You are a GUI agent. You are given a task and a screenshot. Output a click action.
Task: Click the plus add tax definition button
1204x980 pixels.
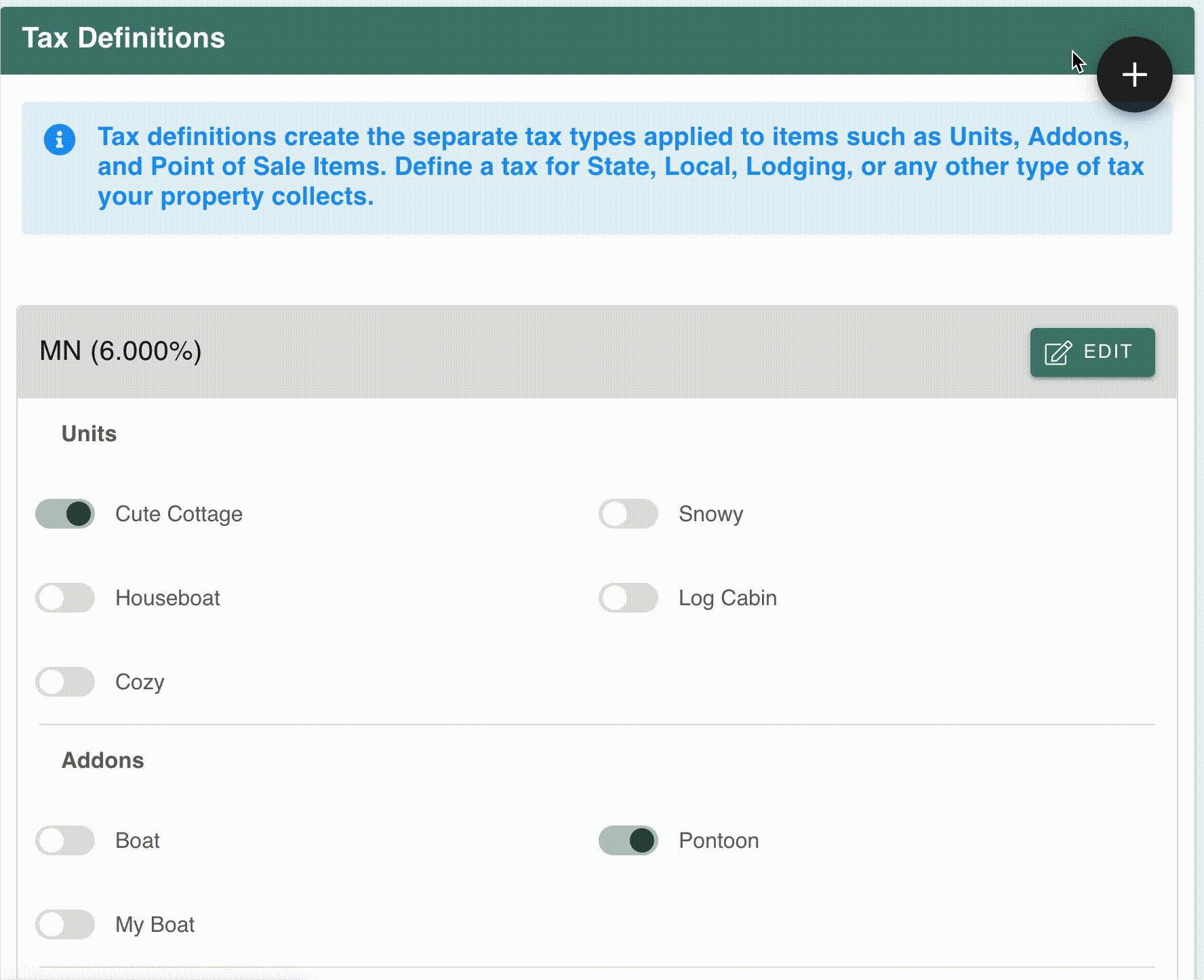point(1134,75)
